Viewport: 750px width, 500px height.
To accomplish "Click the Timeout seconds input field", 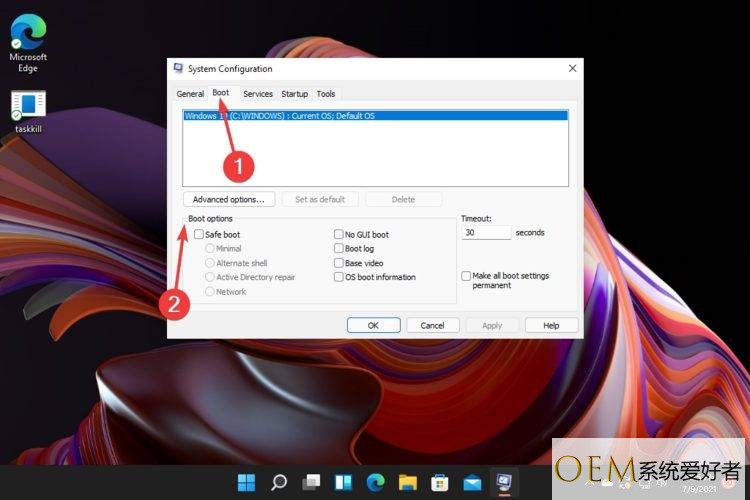I will (x=486, y=232).
